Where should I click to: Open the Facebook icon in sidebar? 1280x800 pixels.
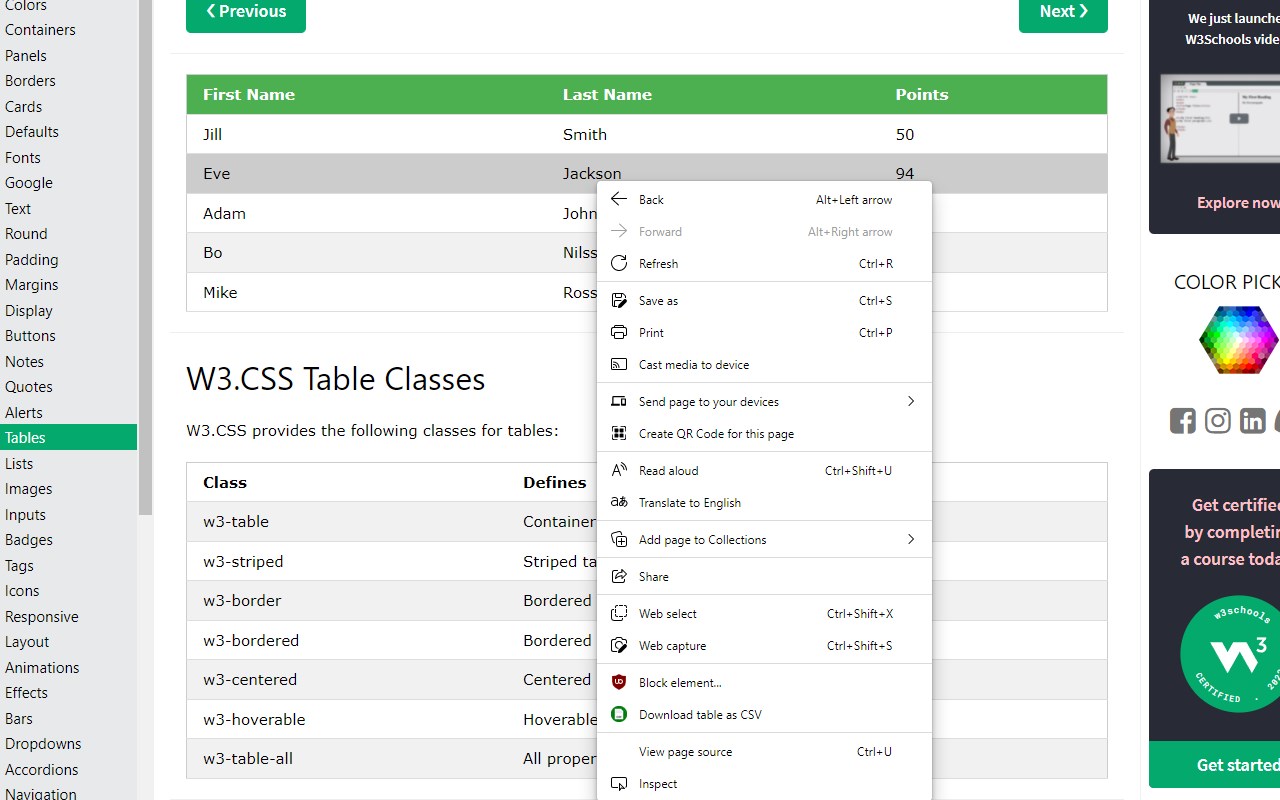point(1183,420)
